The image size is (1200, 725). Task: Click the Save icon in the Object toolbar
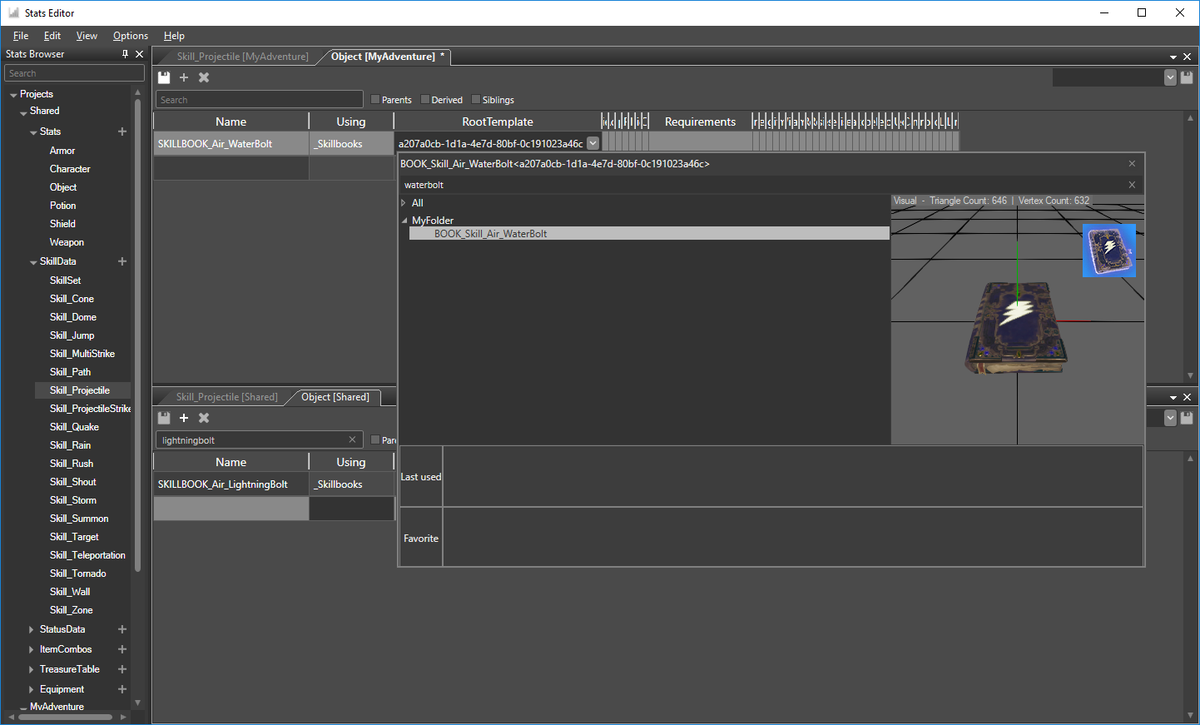point(164,77)
